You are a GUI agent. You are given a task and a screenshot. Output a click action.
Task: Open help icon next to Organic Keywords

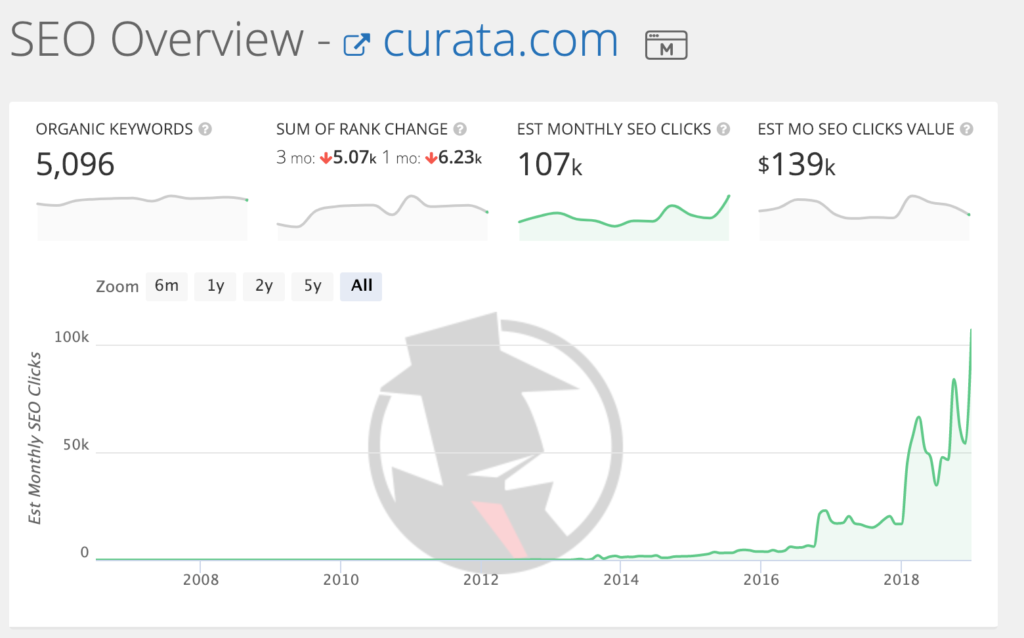[205, 129]
